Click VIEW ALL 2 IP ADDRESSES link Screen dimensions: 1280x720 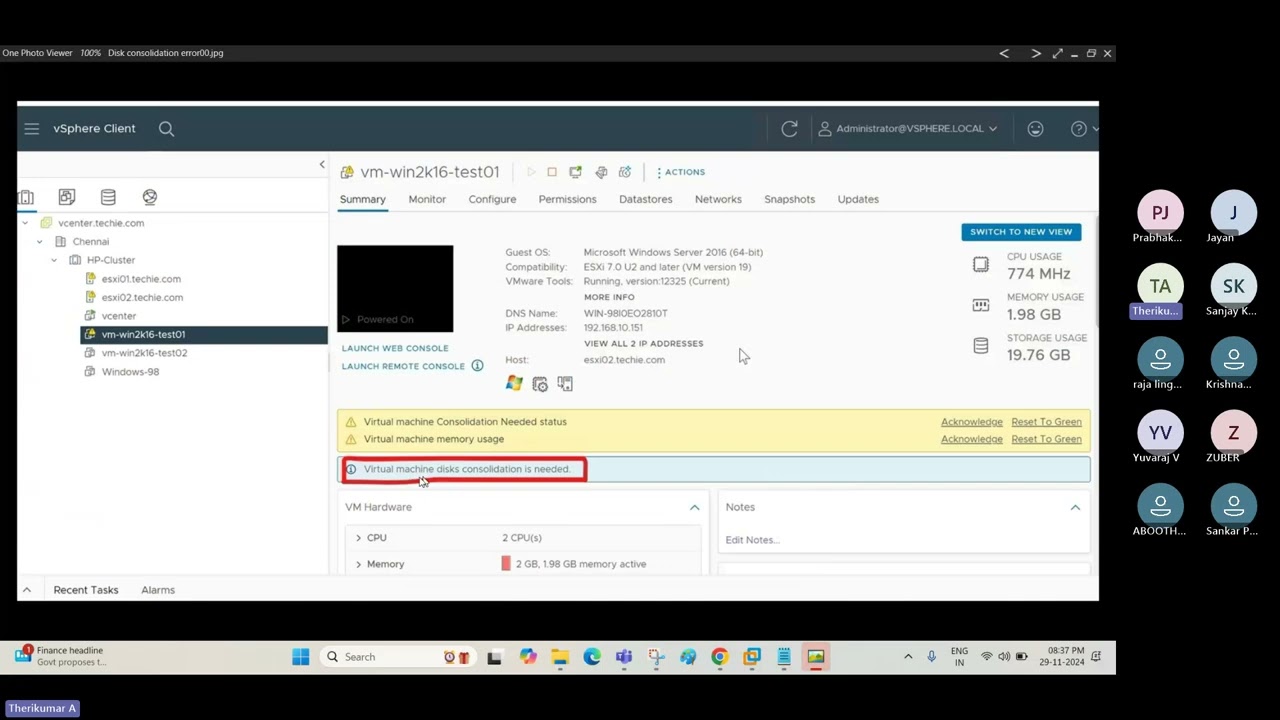pos(643,343)
